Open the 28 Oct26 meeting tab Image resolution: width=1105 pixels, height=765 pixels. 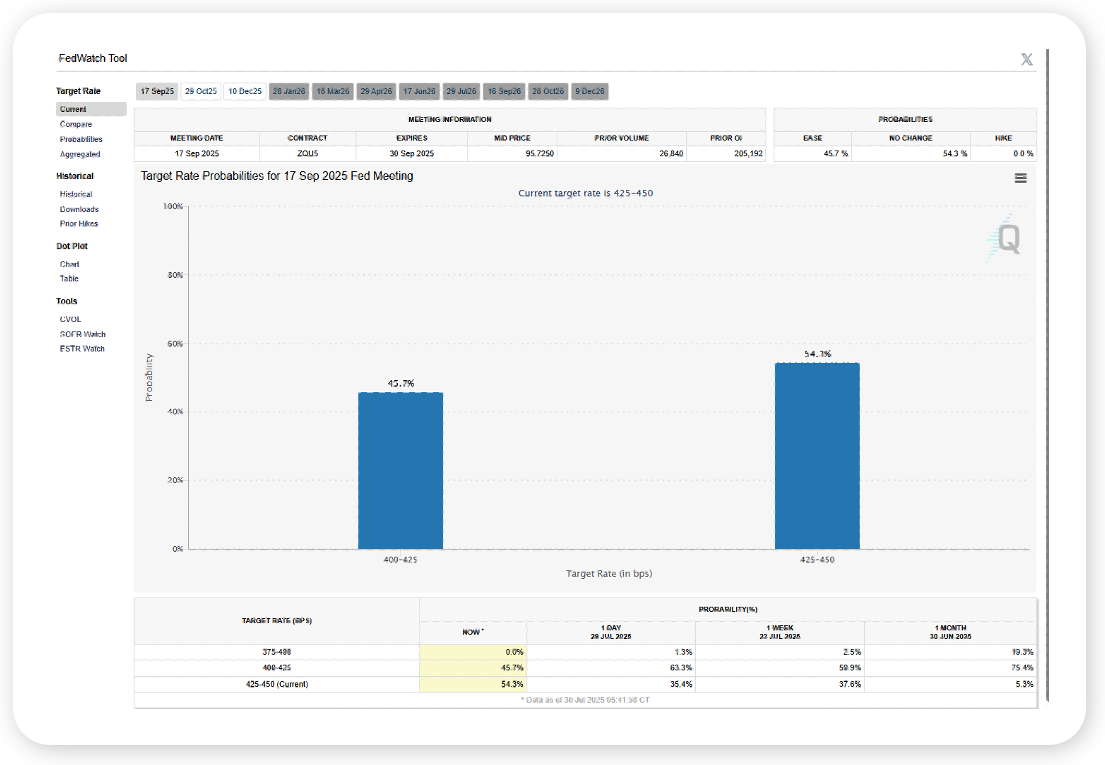point(548,92)
